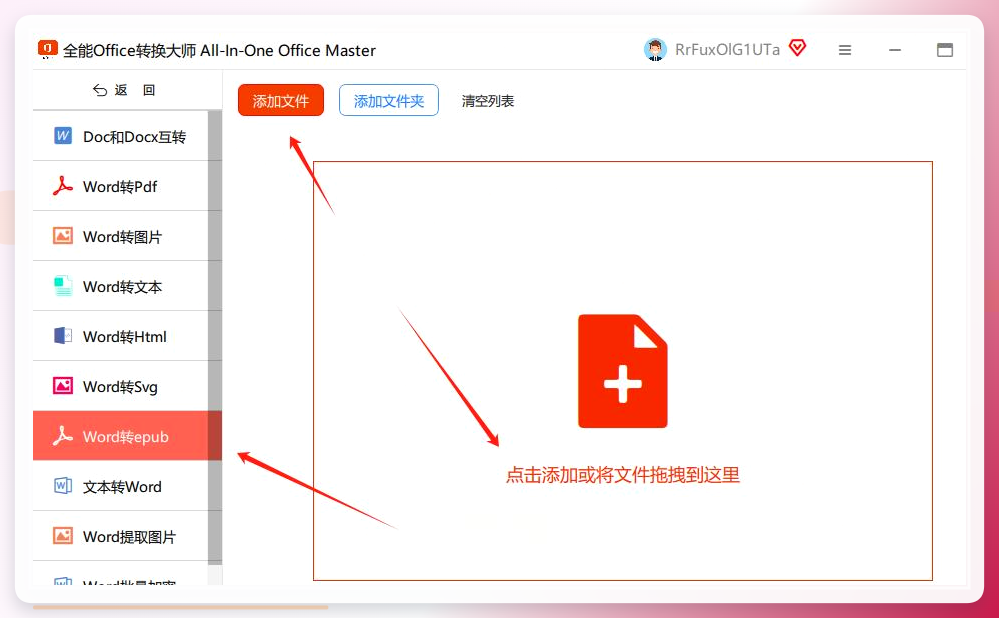Click the 点击添加或将文件拖拽到这里 text
Image resolution: width=999 pixels, height=618 pixels.
click(622, 475)
